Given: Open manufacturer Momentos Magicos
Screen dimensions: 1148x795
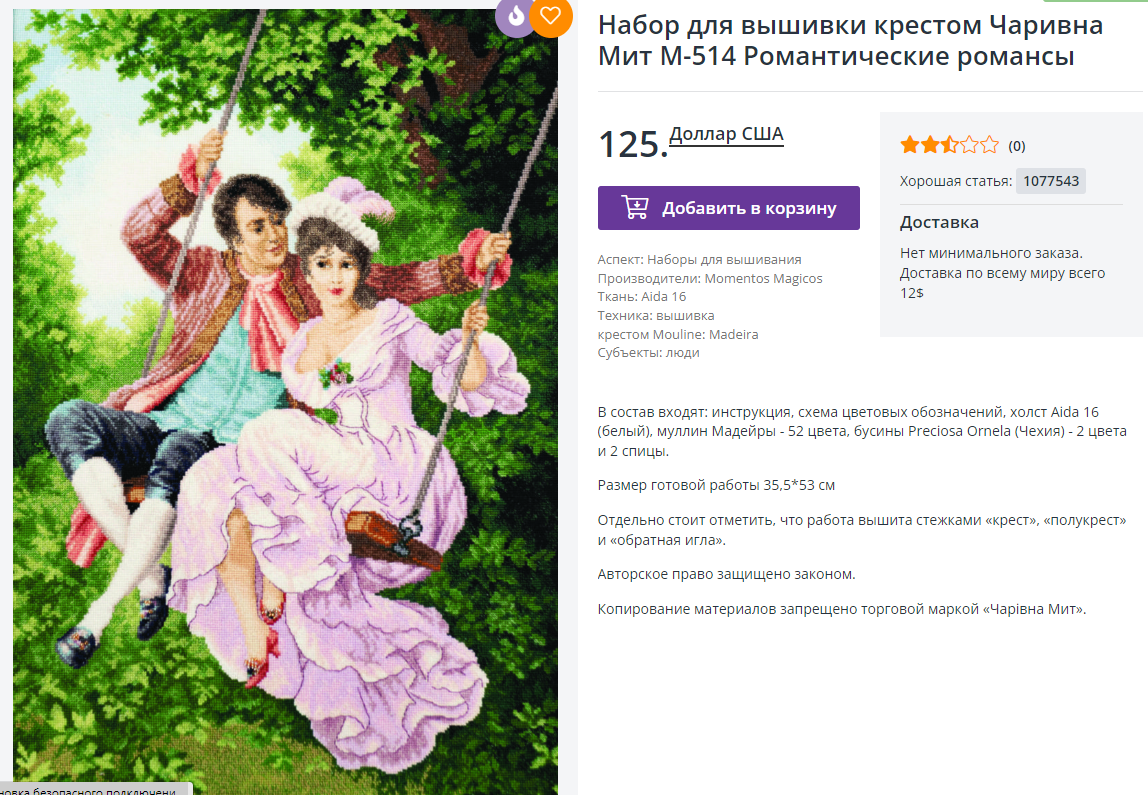Looking at the screenshot, I should click(x=763, y=278).
